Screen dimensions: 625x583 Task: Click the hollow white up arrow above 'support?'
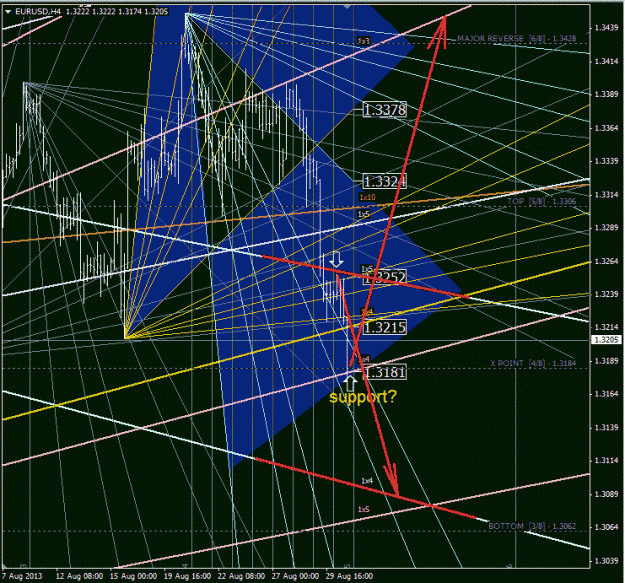pyautogui.click(x=351, y=383)
